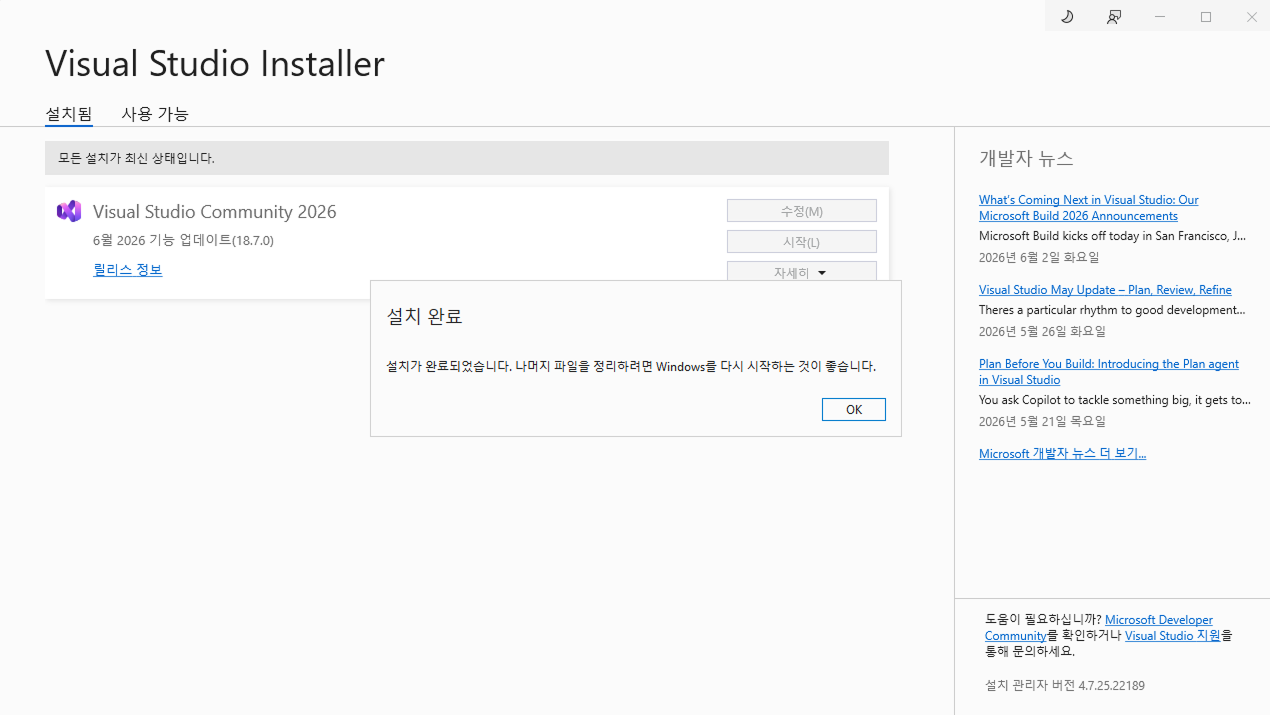Click the 6월 2026 기능 업데이트(18.7.0) text
The height and width of the screenshot is (715, 1270).
coord(183,240)
